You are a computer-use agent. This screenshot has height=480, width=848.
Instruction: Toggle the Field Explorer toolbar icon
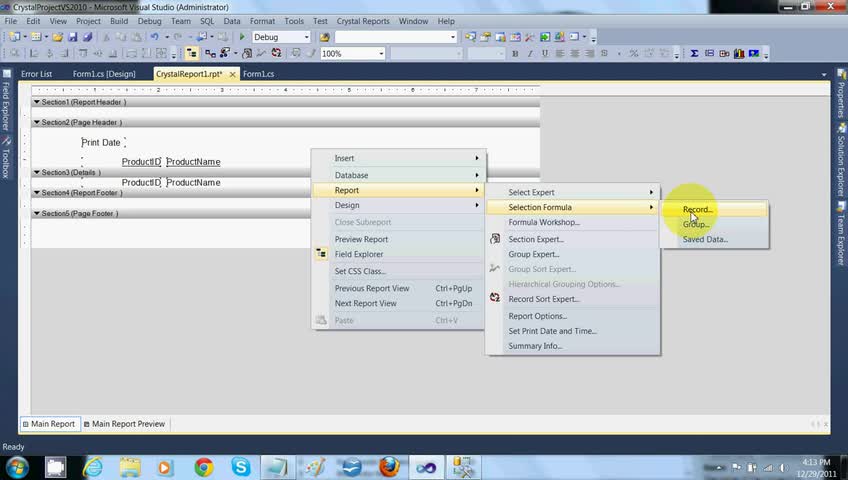191,53
